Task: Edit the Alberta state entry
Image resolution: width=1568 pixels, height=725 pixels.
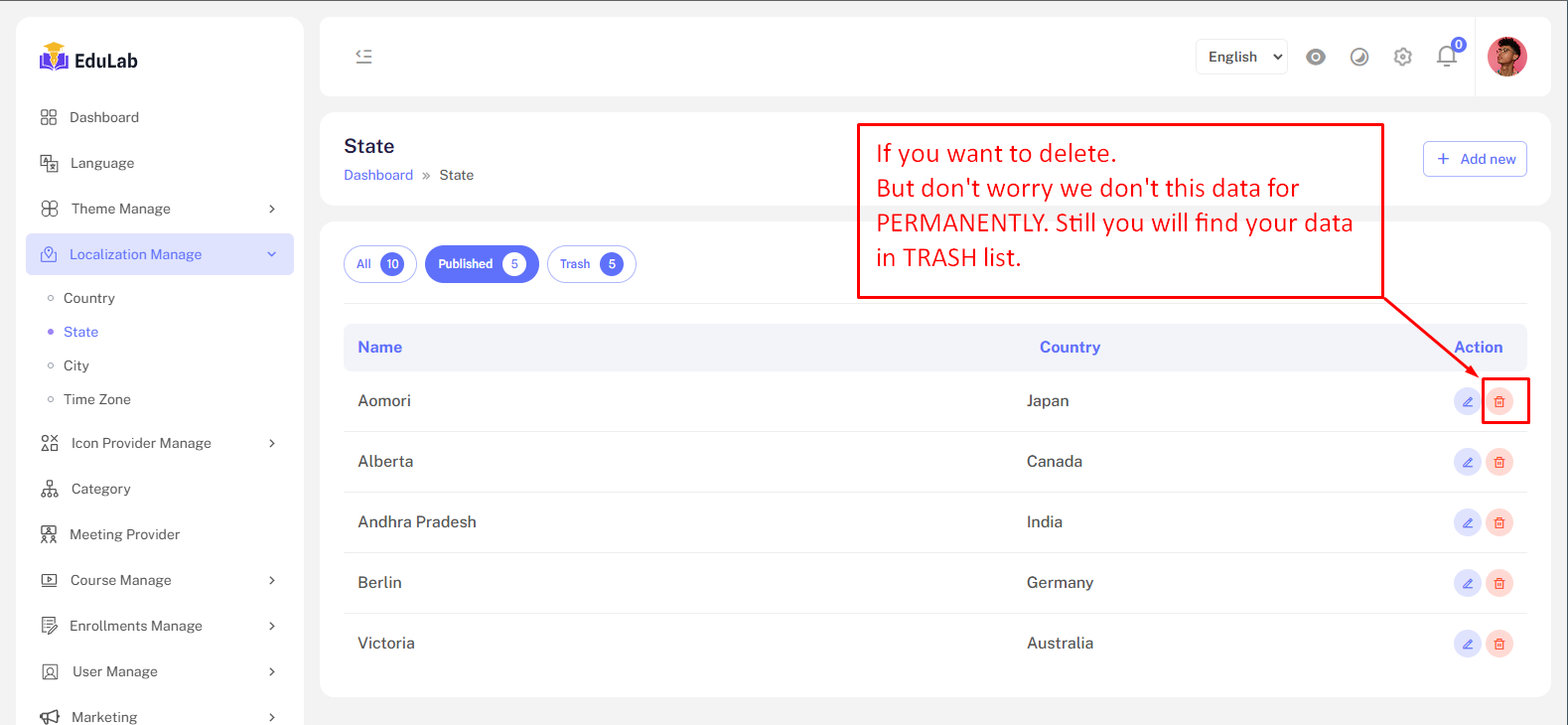Action: coord(1467,462)
